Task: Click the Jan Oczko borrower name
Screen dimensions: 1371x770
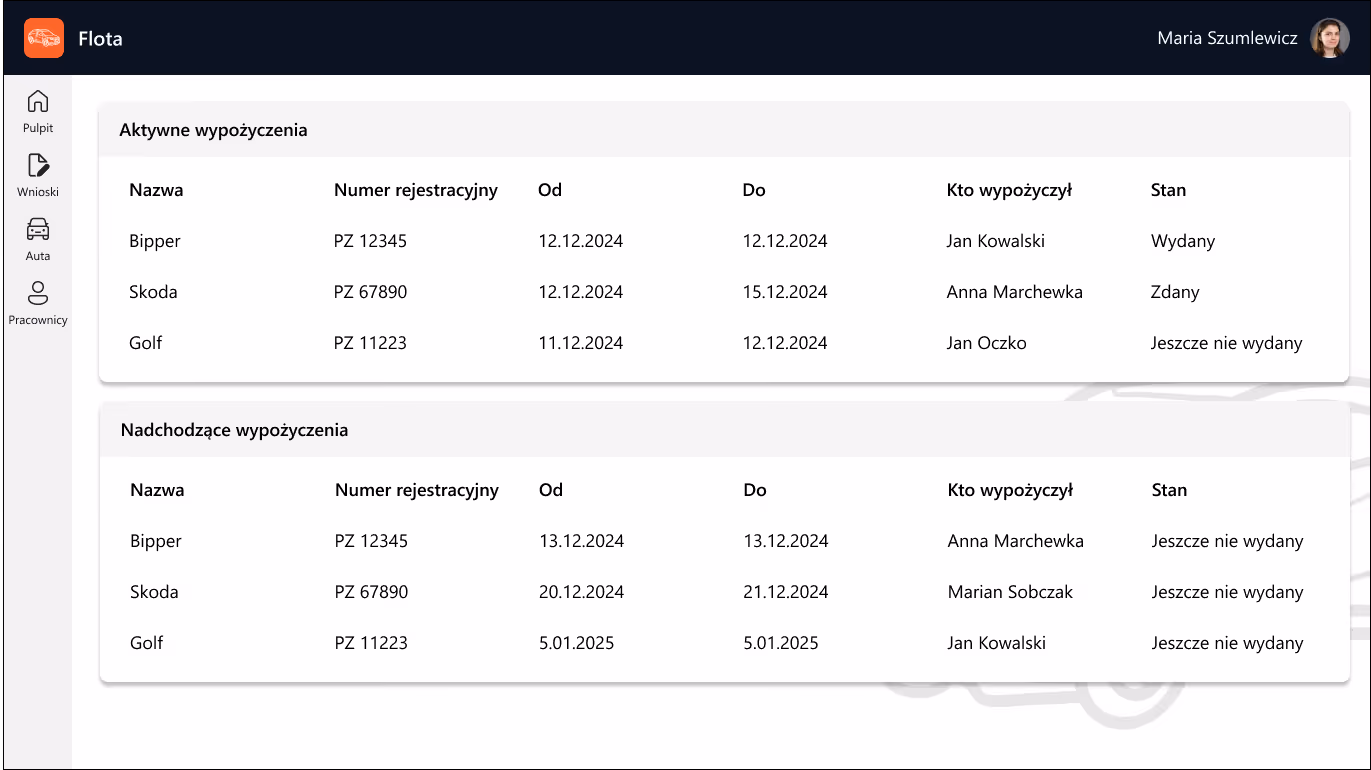Action: [x=986, y=343]
